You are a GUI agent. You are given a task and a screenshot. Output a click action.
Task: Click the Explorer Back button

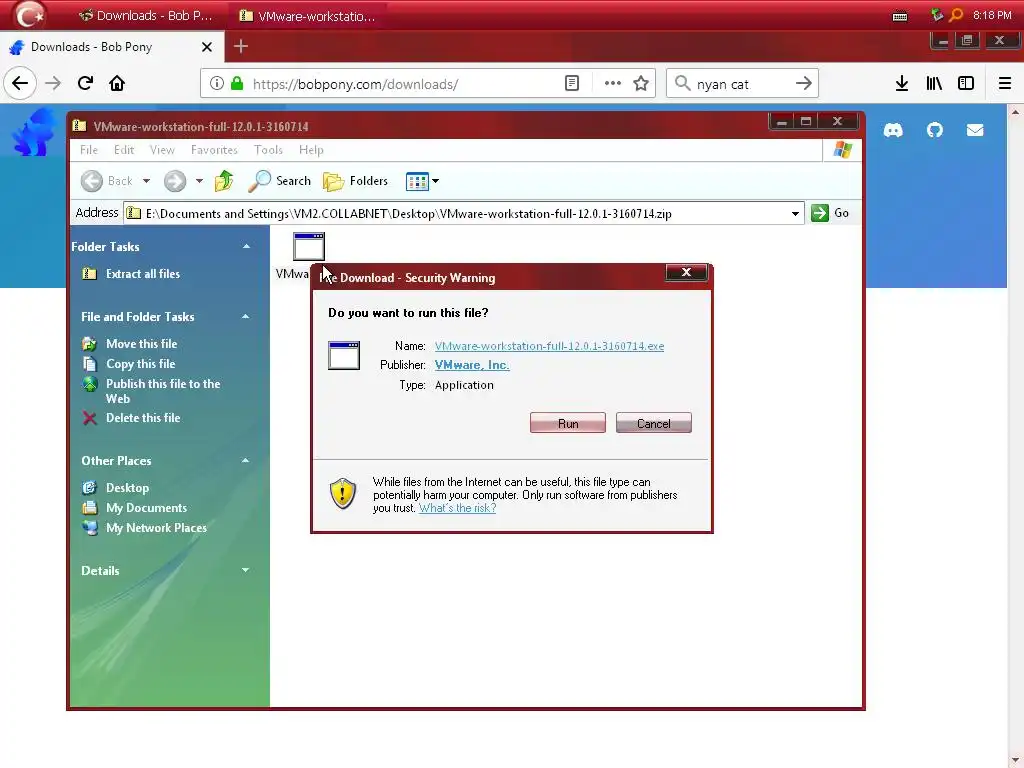coord(108,181)
